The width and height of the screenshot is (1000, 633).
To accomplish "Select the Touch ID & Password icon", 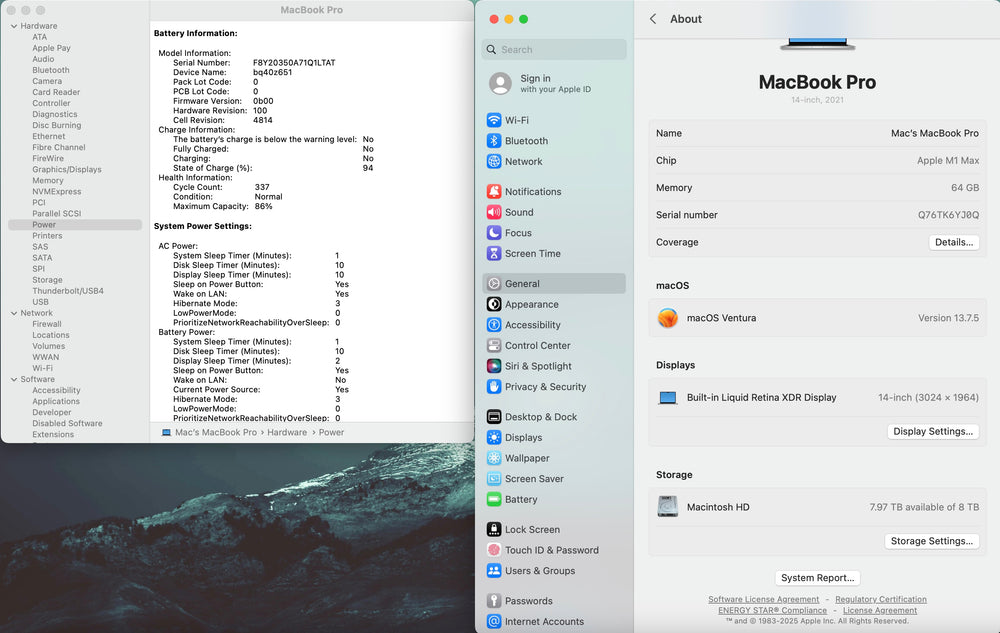I will 494,550.
